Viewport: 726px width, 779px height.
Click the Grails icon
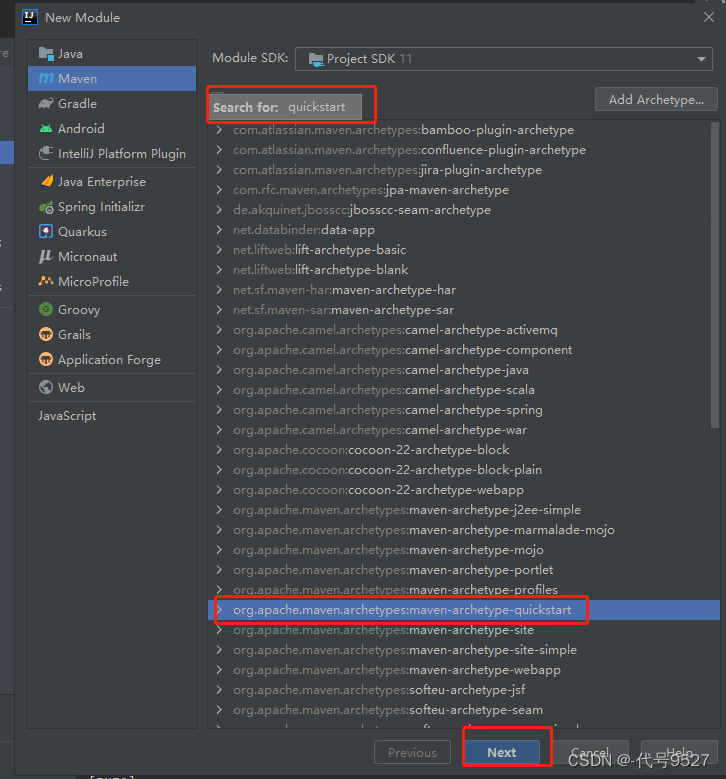46,334
